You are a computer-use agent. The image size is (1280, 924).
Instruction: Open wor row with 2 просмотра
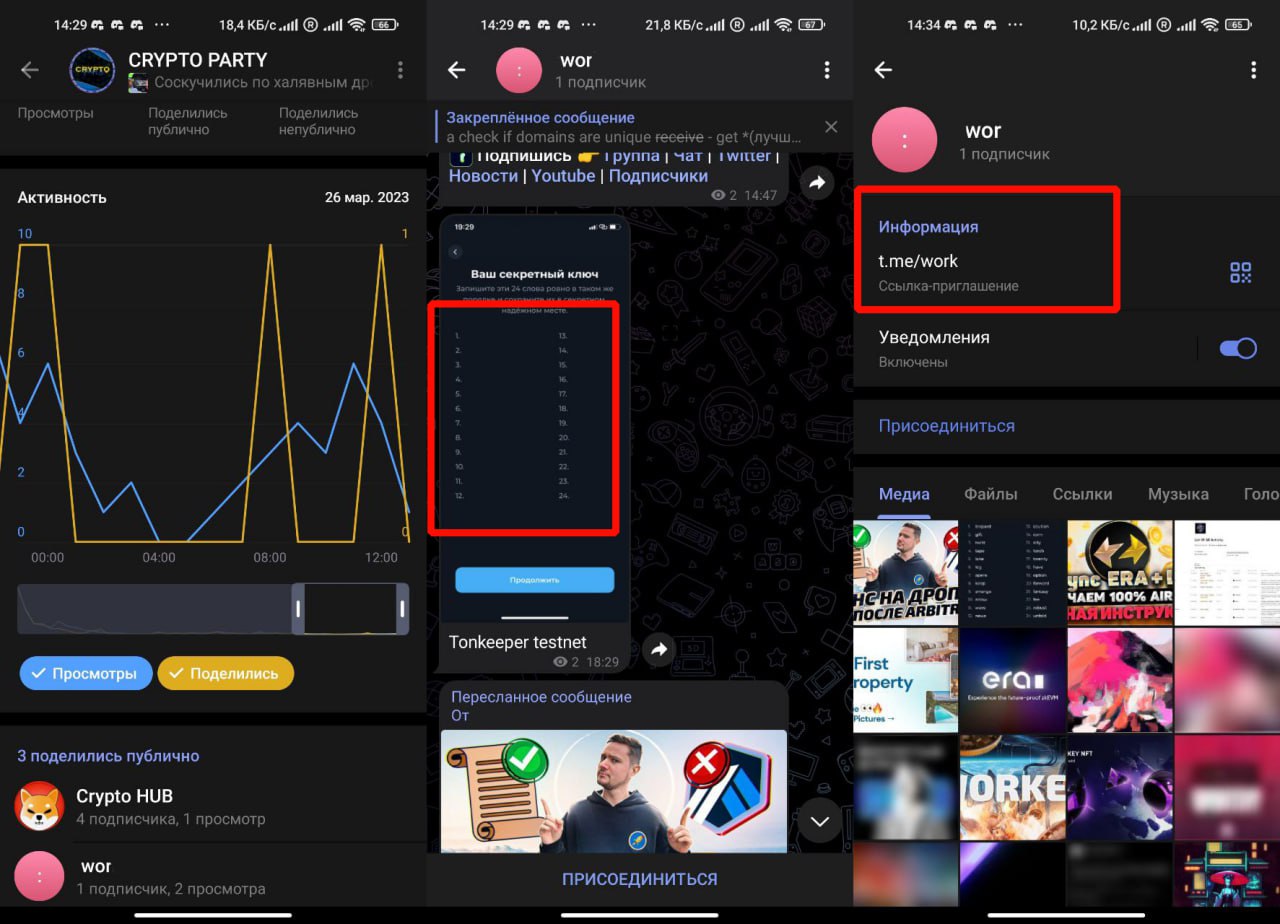[x=213, y=876]
